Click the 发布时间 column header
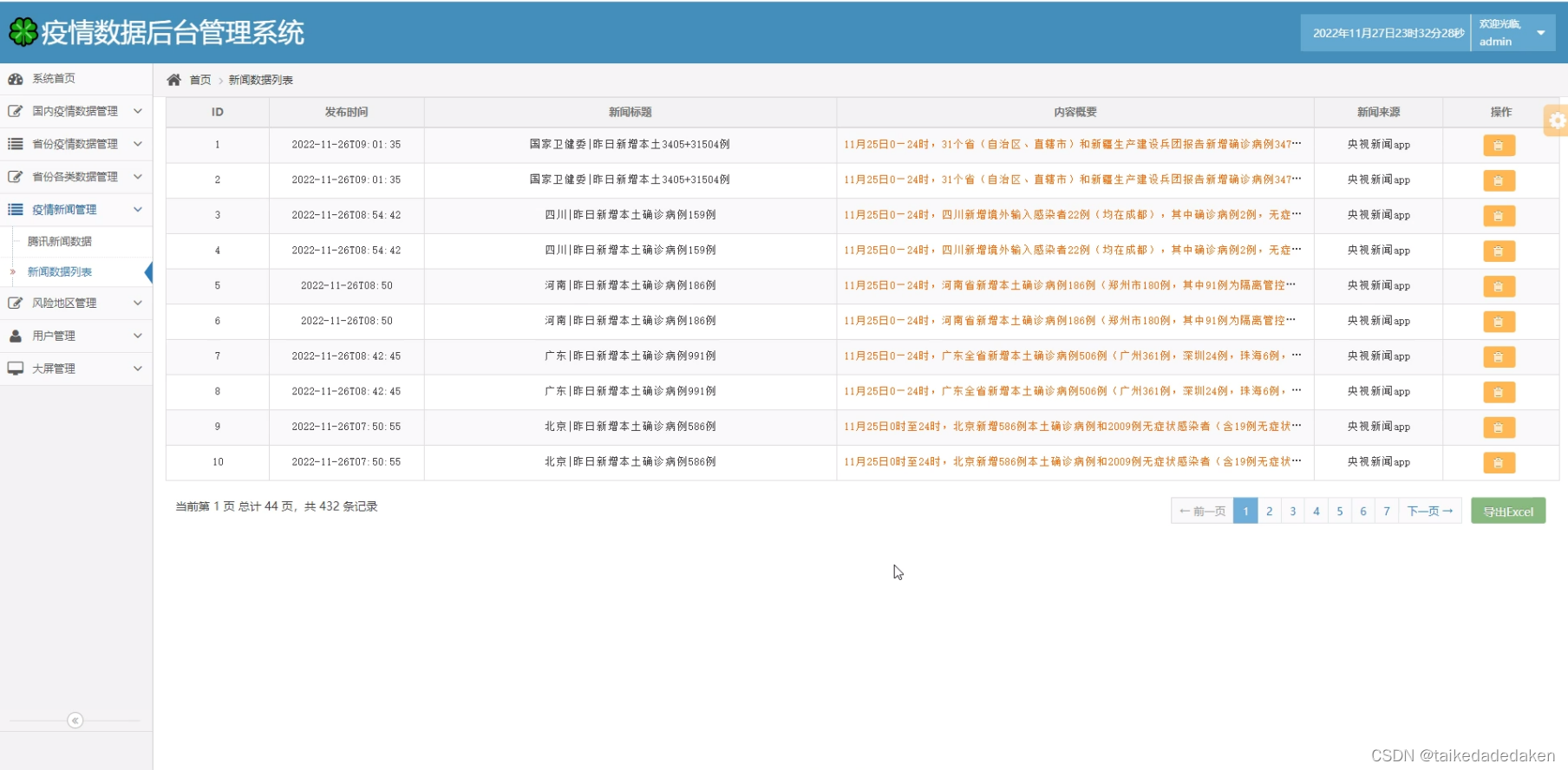 tap(347, 112)
